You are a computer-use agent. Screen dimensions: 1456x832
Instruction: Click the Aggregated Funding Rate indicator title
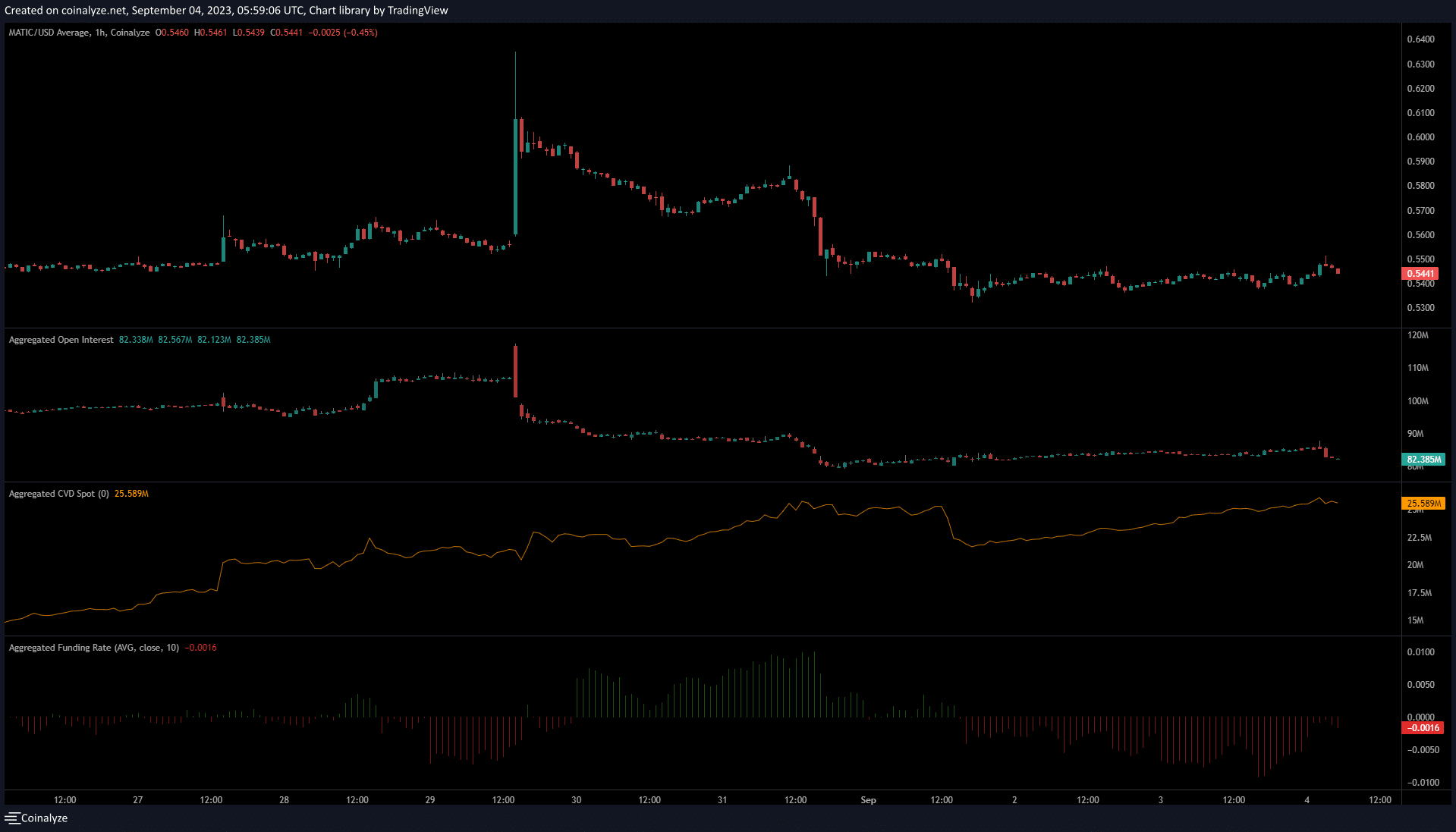point(94,648)
